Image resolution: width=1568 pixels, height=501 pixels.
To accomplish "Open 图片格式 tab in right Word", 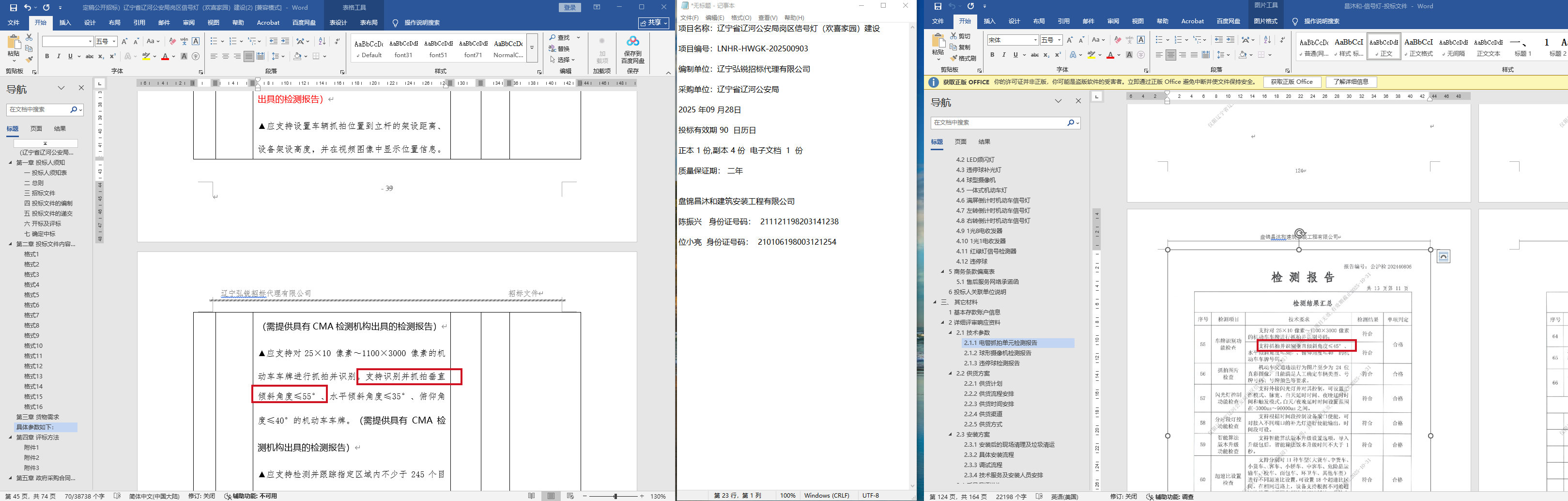I will click(x=1265, y=21).
